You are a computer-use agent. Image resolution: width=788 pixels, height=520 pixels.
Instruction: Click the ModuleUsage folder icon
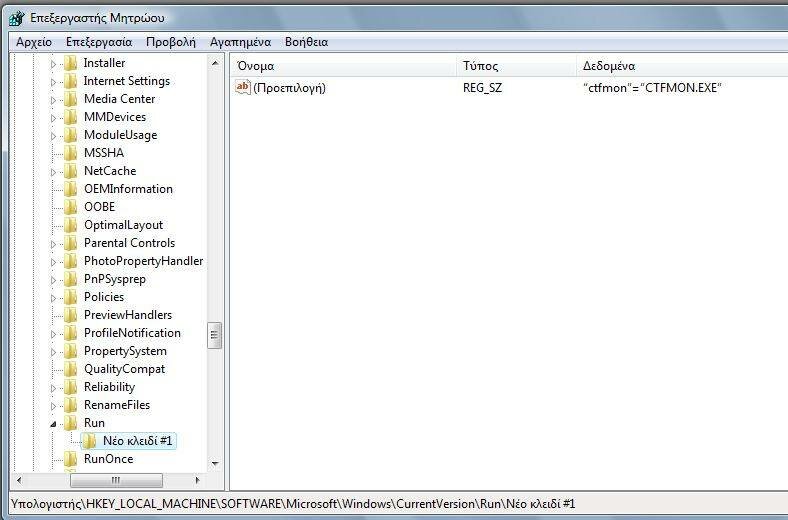[70, 135]
